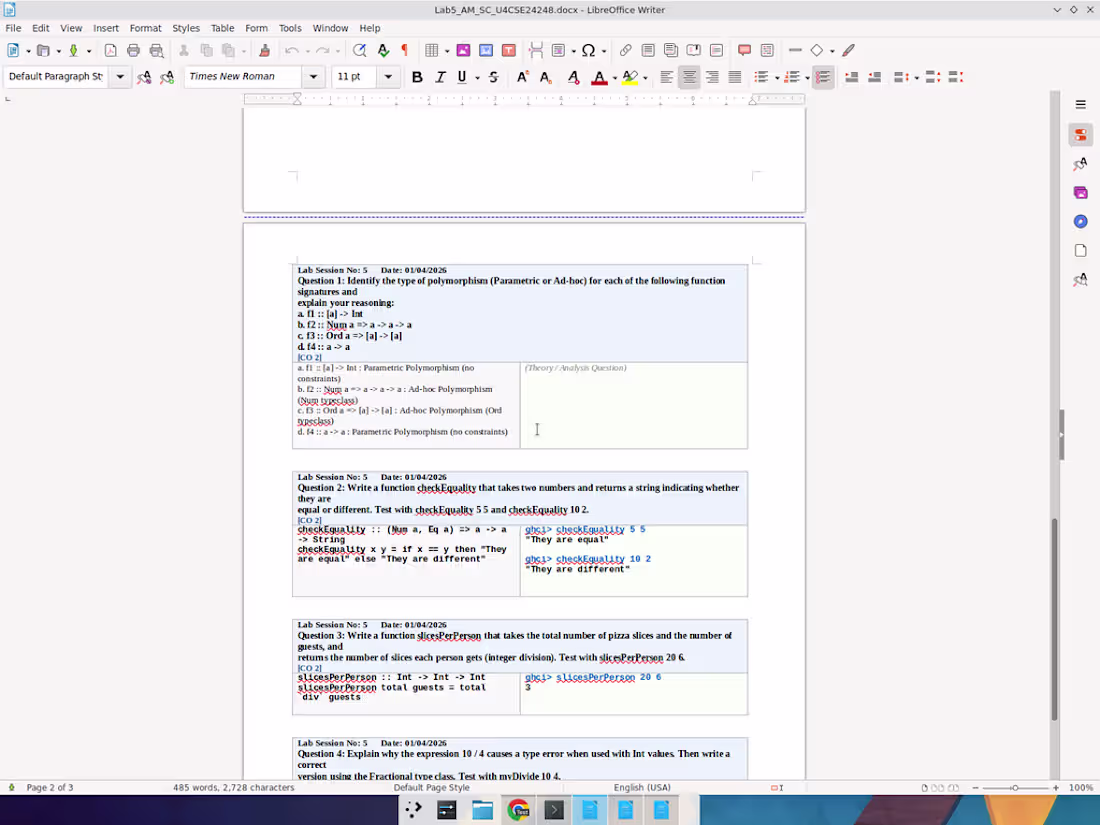Open the Format menu
This screenshot has width=1100, height=825.
(x=145, y=28)
